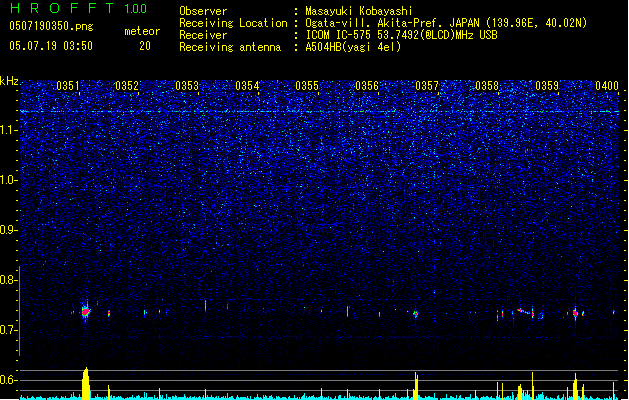Click the 0359 time marker
This screenshot has height=400, width=629.
pyautogui.click(x=547, y=86)
